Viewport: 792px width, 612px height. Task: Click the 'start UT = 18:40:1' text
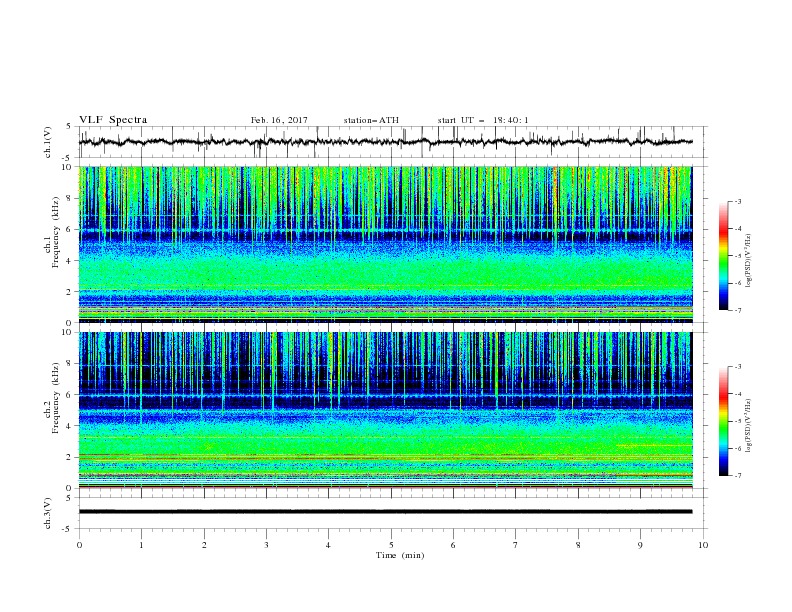[x=483, y=120]
